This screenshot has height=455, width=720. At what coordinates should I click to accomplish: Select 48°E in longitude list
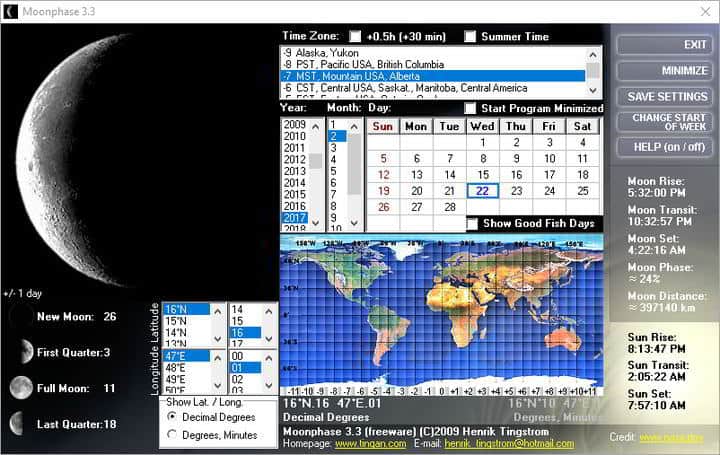pyautogui.click(x=187, y=368)
